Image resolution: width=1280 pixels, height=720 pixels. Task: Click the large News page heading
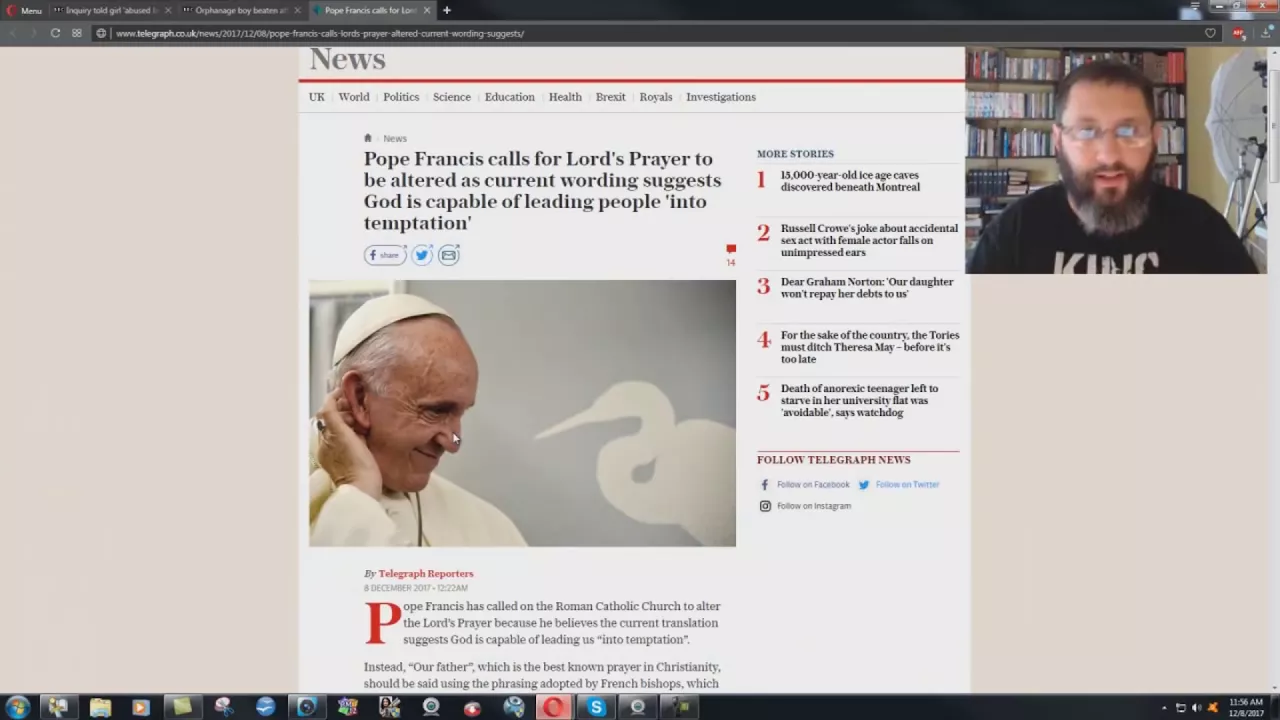click(x=347, y=59)
